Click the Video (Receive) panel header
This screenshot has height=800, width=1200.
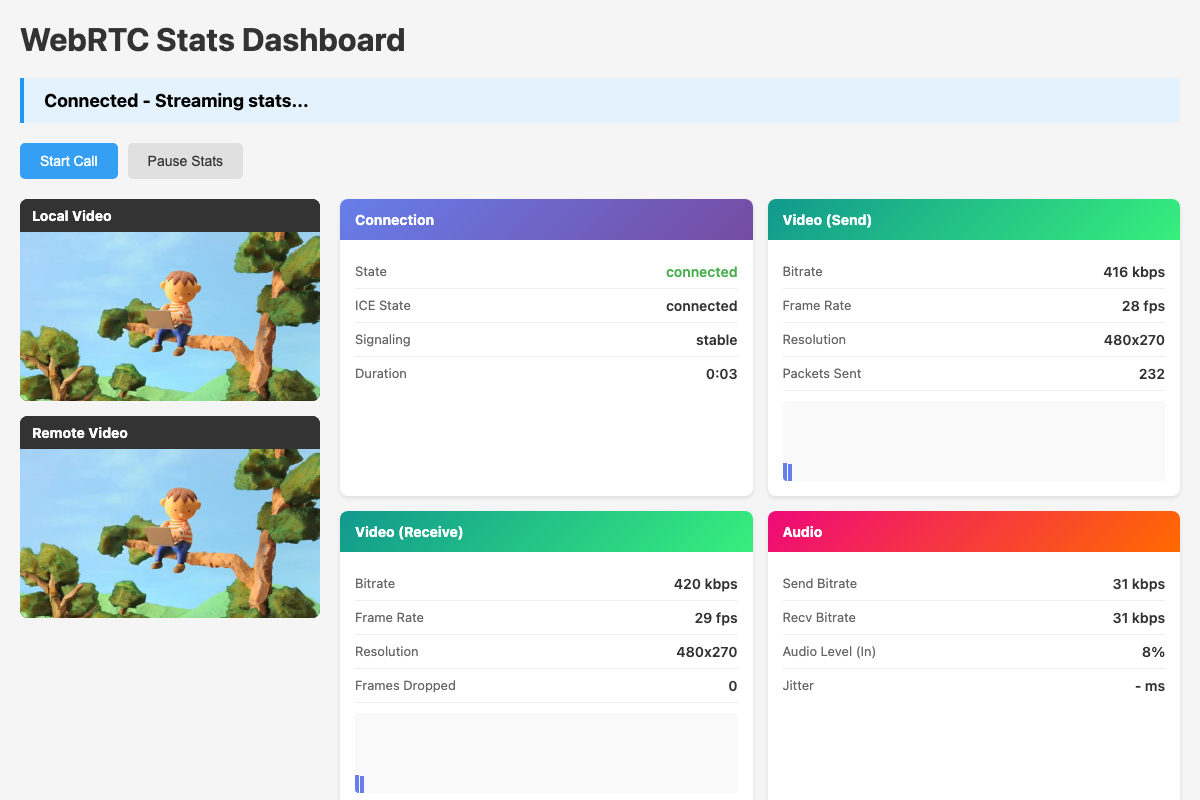(546, 531)
